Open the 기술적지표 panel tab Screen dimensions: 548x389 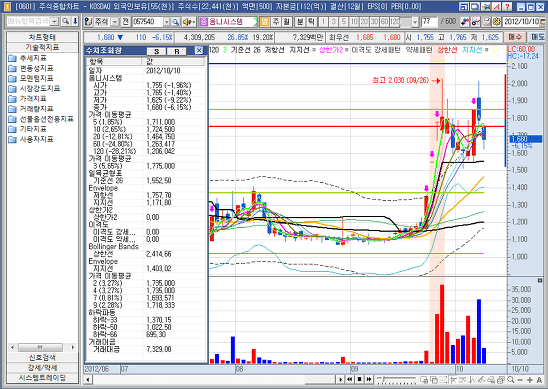click(x=42, y=47)
